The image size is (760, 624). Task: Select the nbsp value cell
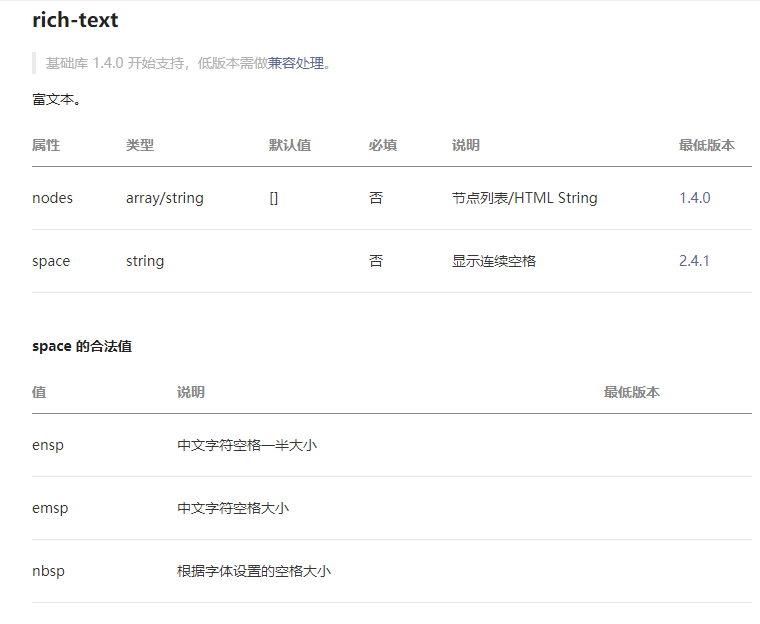(x=48, y=571)
